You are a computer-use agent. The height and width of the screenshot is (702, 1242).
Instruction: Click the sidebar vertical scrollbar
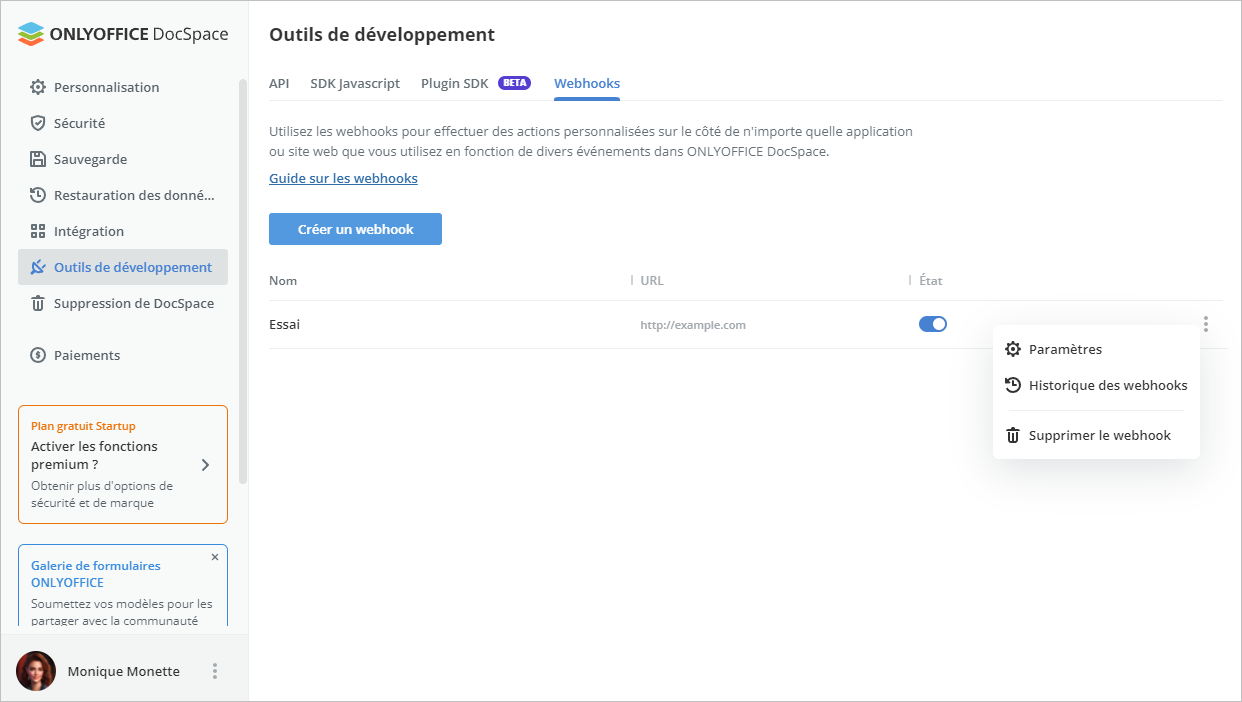point(242,283)
